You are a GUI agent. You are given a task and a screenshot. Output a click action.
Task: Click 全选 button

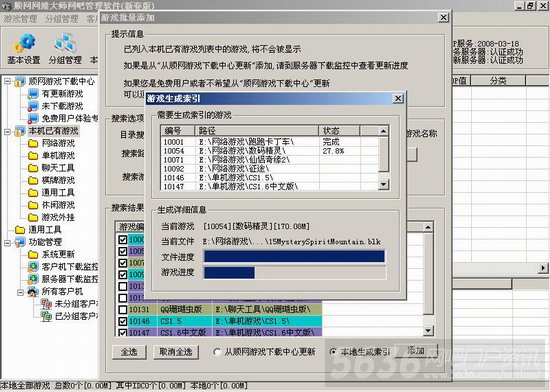129,352
